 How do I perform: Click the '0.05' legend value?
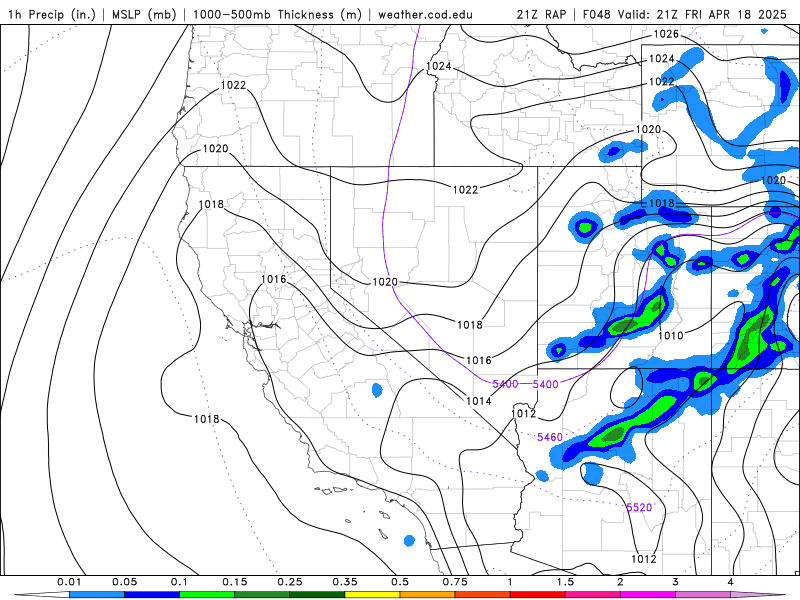tap(124, 582)
